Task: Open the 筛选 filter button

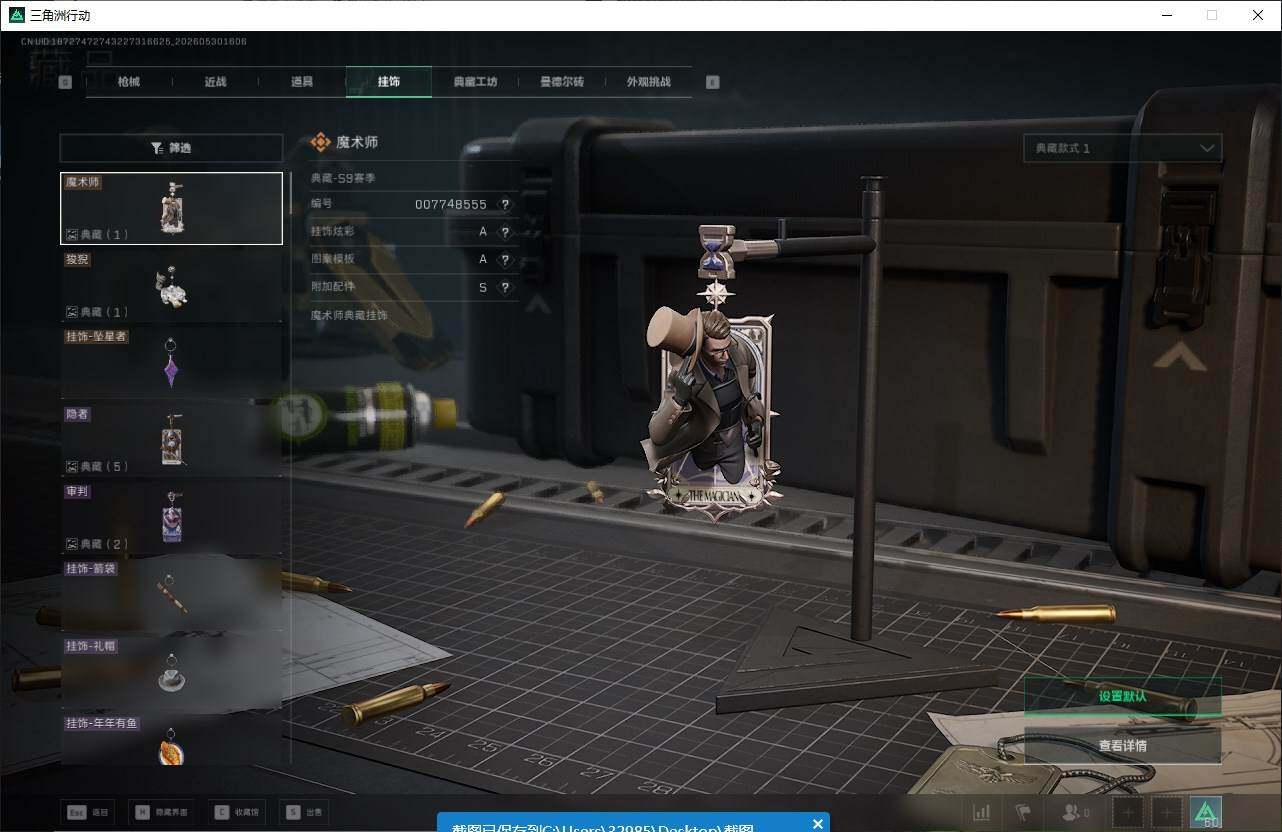Action: click(x=171, y=148)
